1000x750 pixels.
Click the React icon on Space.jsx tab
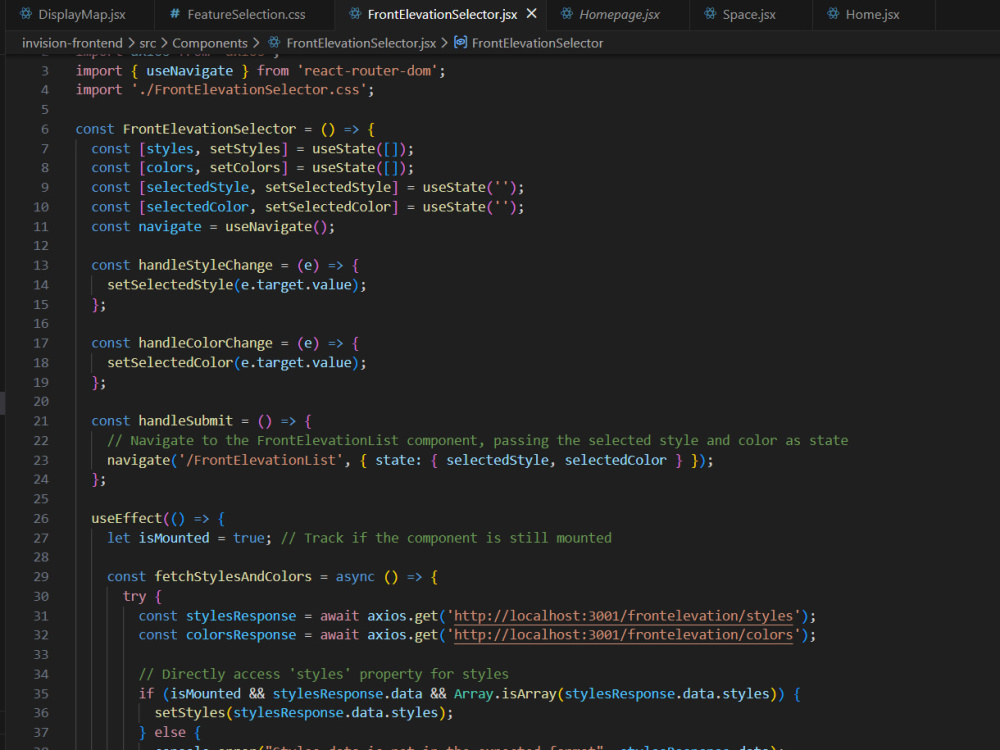click(x=710, y=13)
